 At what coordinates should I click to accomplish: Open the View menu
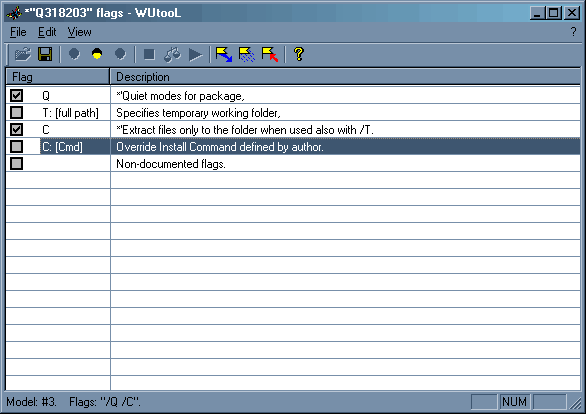pos(79,32)
